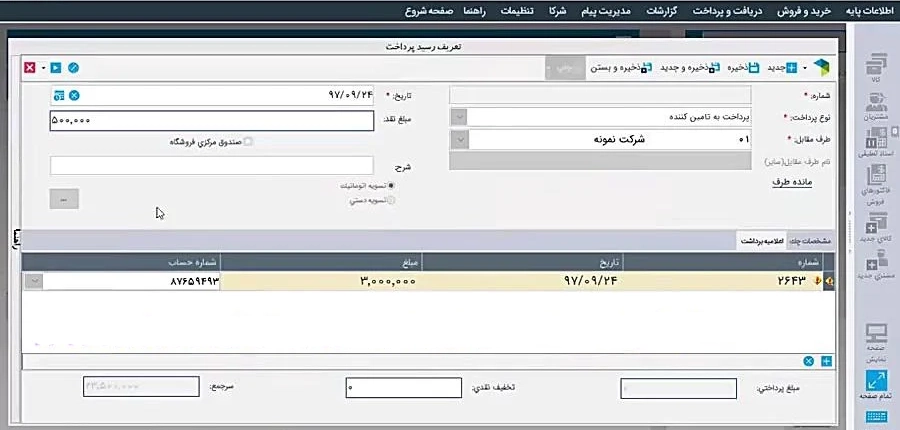Click the تاریخ date field showing ۹۷/۰۹/۲۴

point(212,95)
